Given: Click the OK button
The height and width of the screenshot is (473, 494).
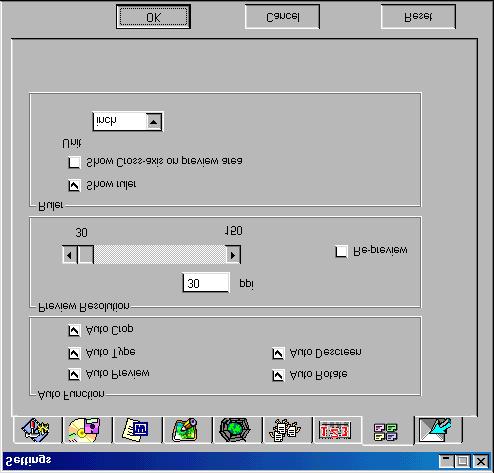Looking at the screenshot, I should tap(153, 17).
